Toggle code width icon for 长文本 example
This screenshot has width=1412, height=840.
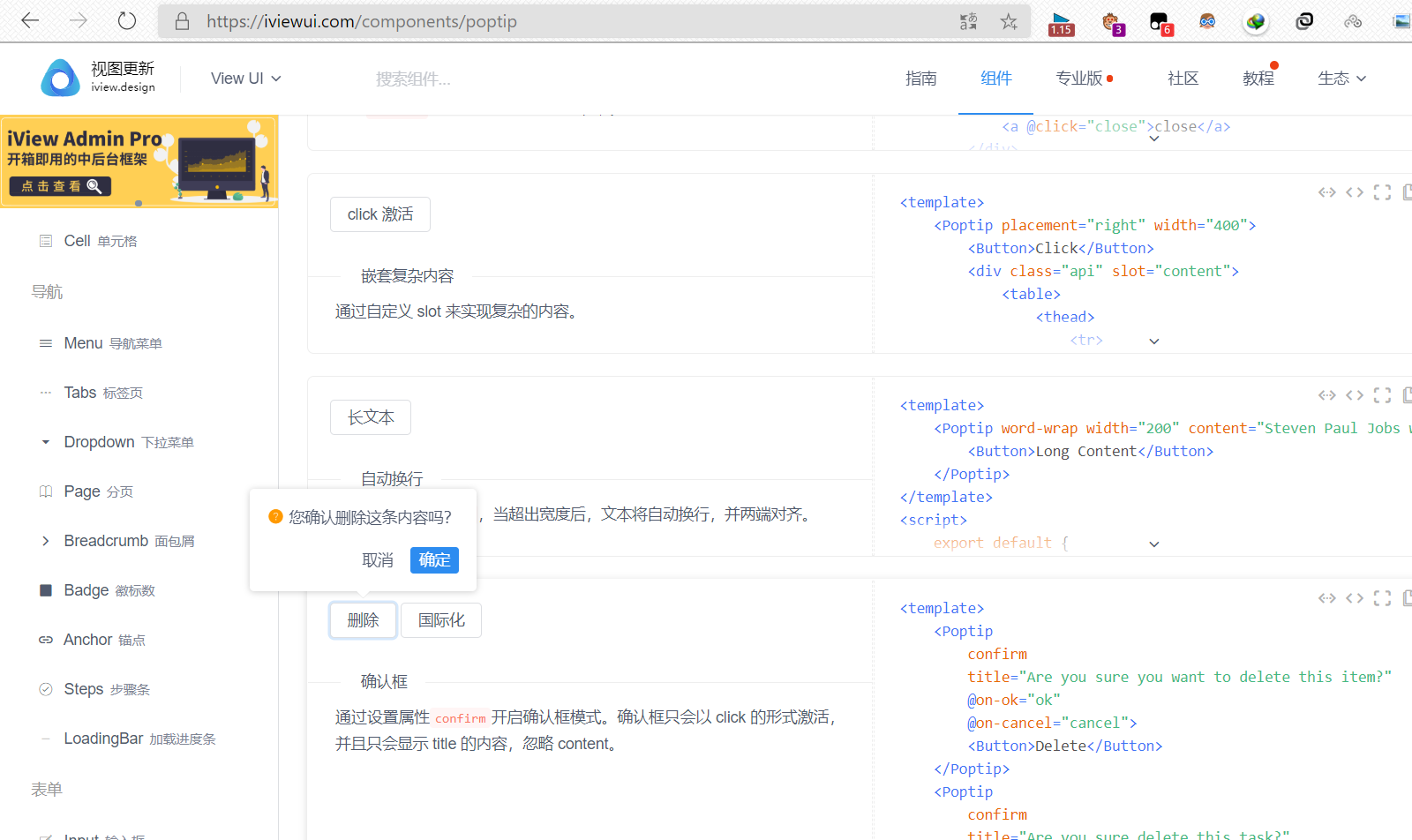pyautogui.click(x=1327, y=395)
